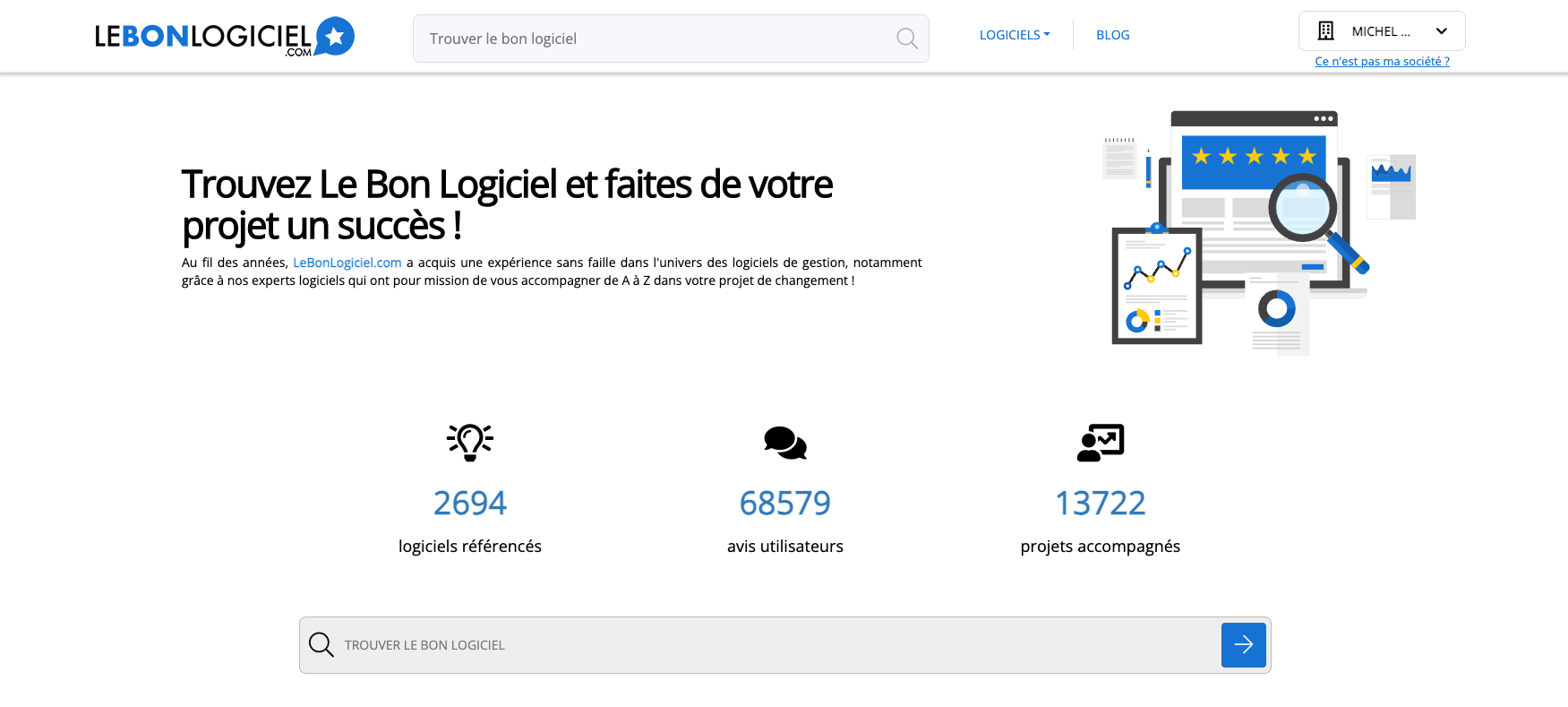Screen dimensions: 1568x707
Task: Click the 'Trouvez Le Bon Logiciel' main heading
Action: tap(508, 205)
